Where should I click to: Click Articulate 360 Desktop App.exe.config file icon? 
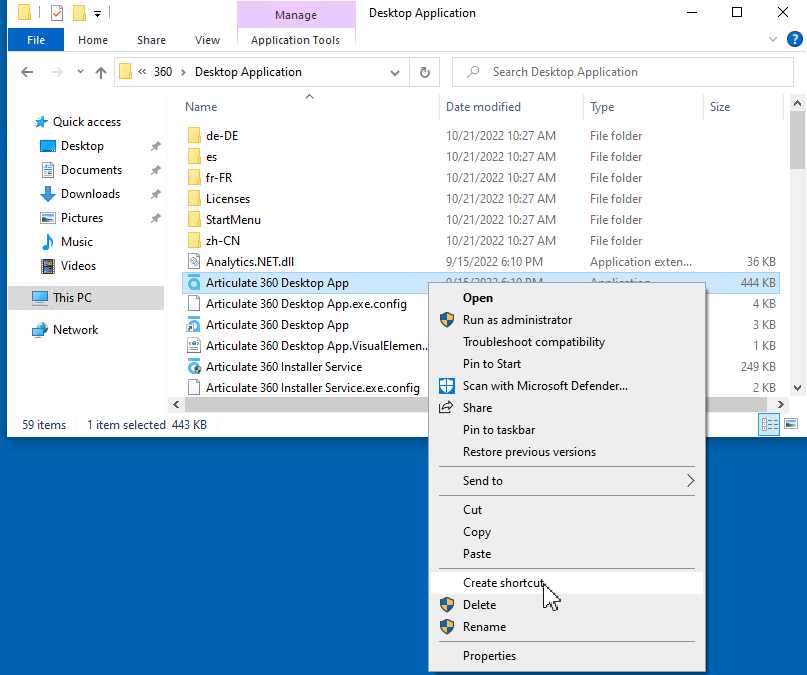[x=194, y=304]
